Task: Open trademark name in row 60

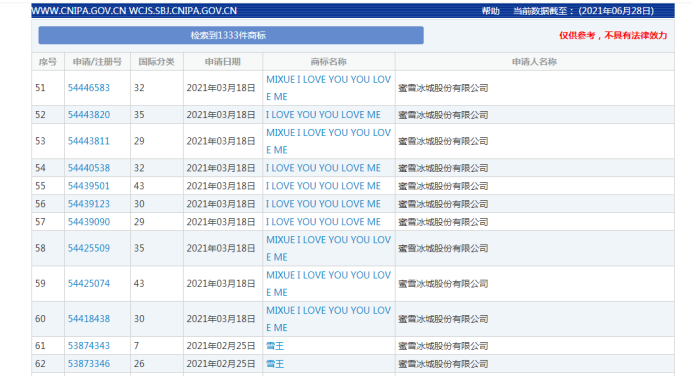Action: point(328,319)
